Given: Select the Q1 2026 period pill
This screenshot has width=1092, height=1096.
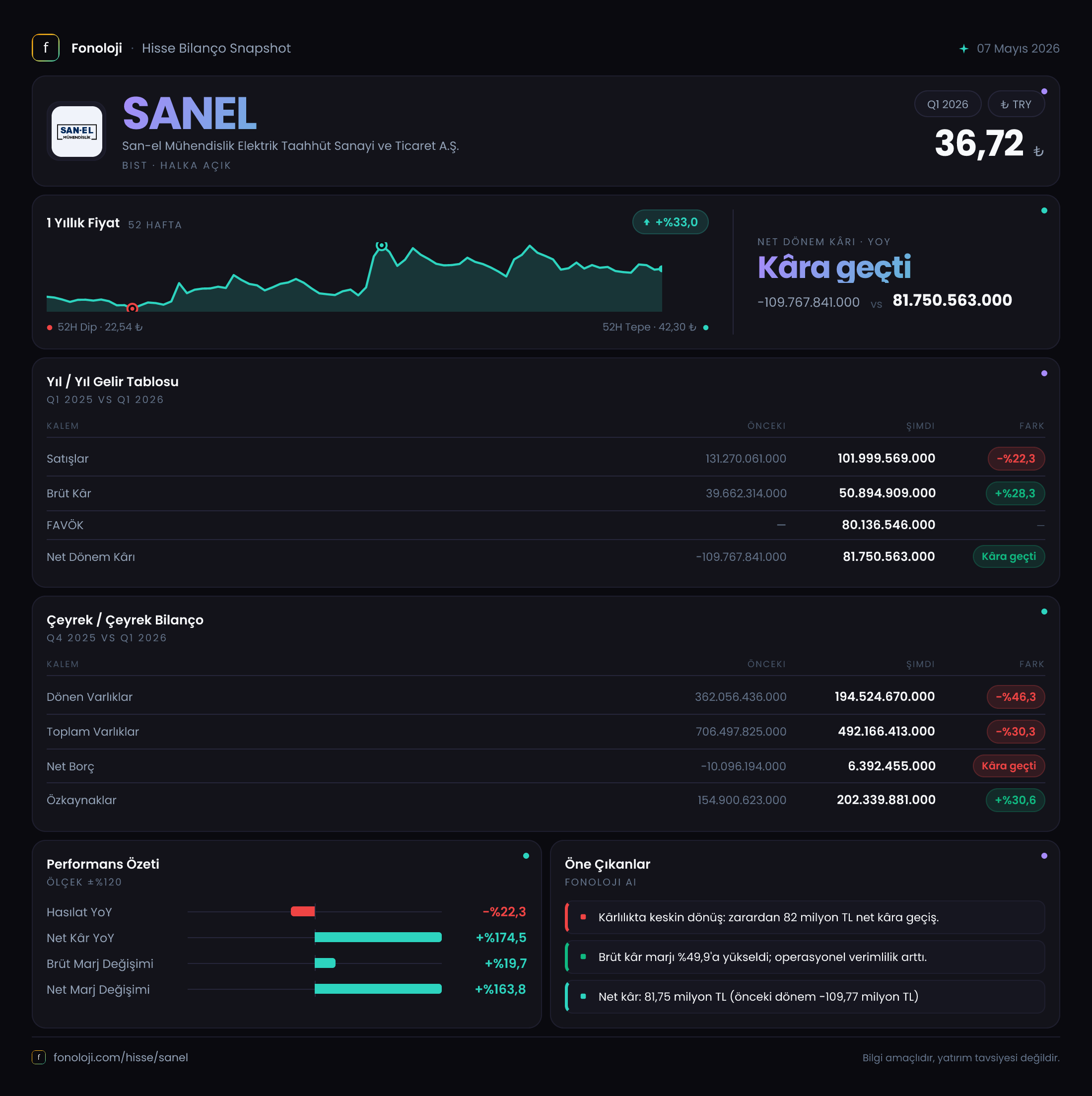Looking at the screenshot, I should pyautogui.click(x=948, y=104).
